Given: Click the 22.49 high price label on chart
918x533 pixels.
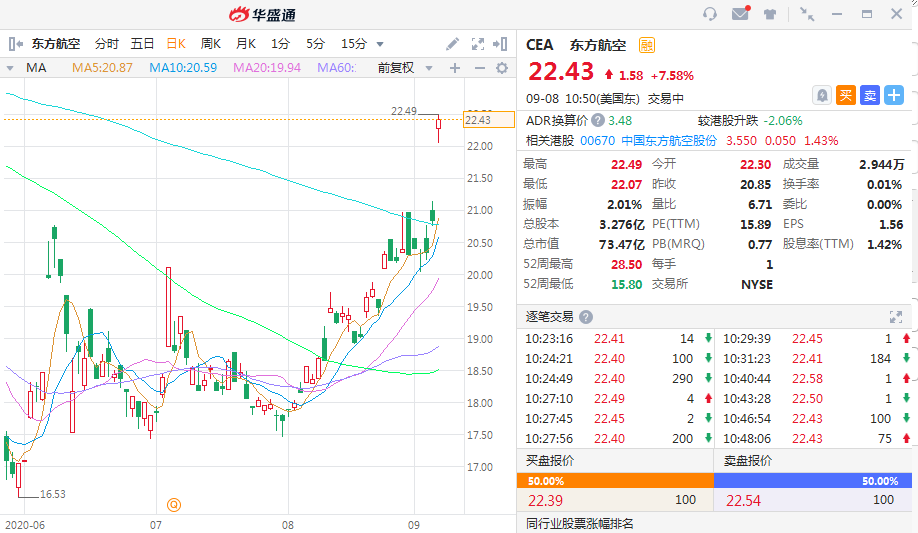Looking at the screenshot, I should coord(404,111).
